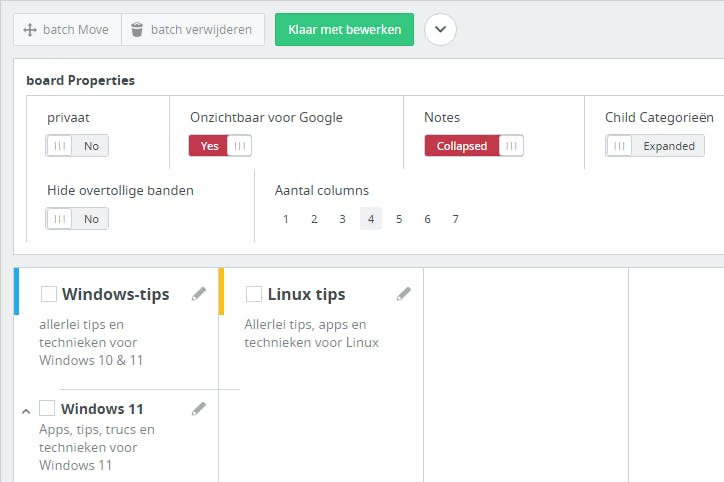Toggle Hide overtollige banden switch
This screenshot has height=482, width=724.
click(77, 218)
